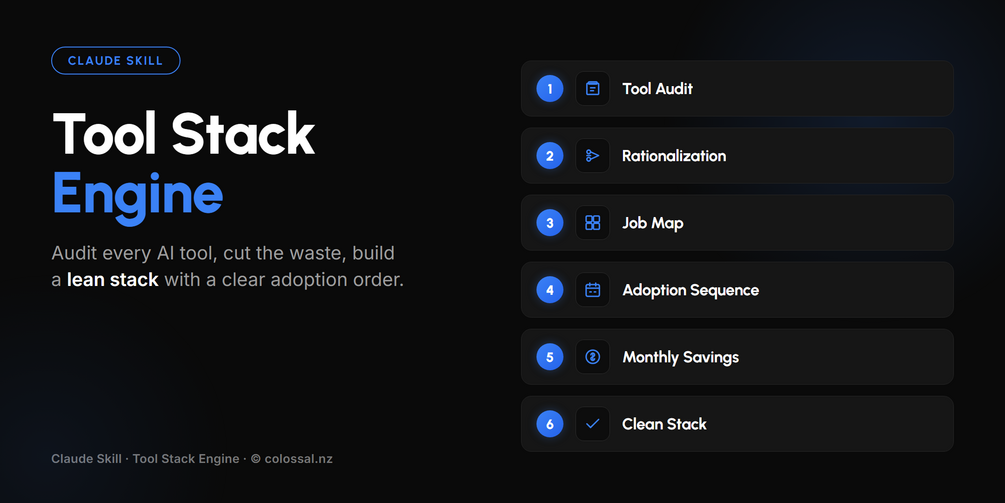Click the Monthly Savings step text

tap(680, 358)
